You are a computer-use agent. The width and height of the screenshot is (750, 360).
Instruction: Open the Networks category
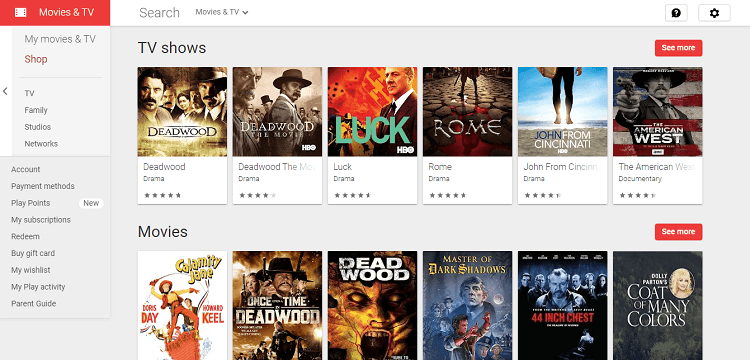pos(41,143)
